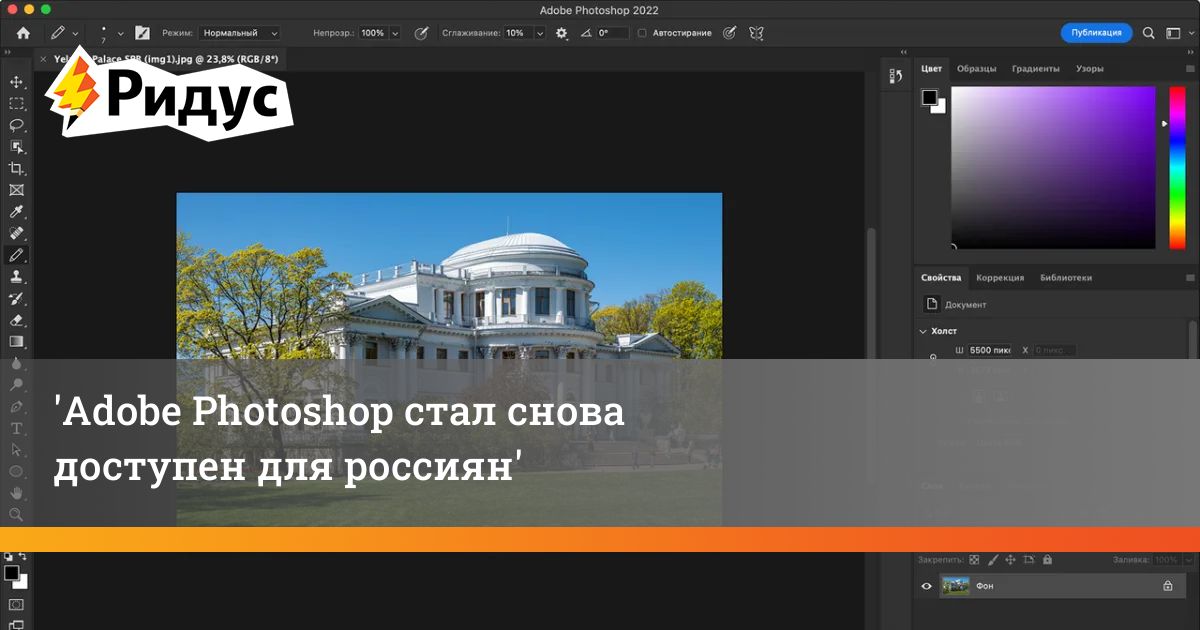Image resolution: width=1200 pixels, height=630 pixels.
Task: Open the tool preset picker chevron
Action: tap(76, 33)
